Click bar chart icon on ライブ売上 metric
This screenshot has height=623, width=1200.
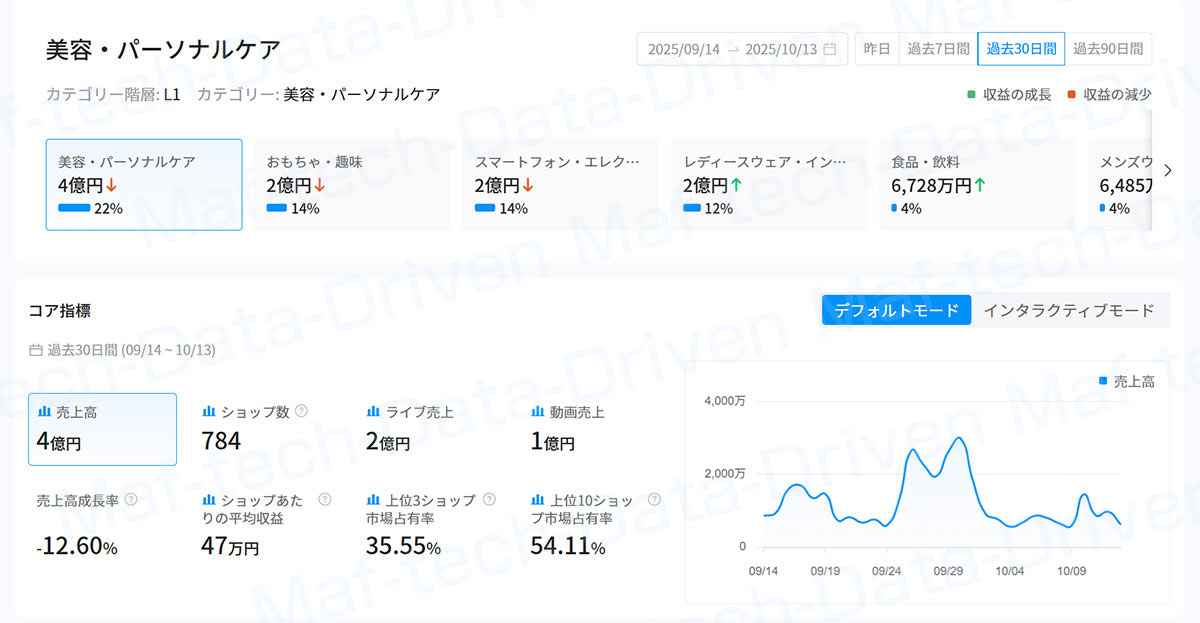click(373, 411)
